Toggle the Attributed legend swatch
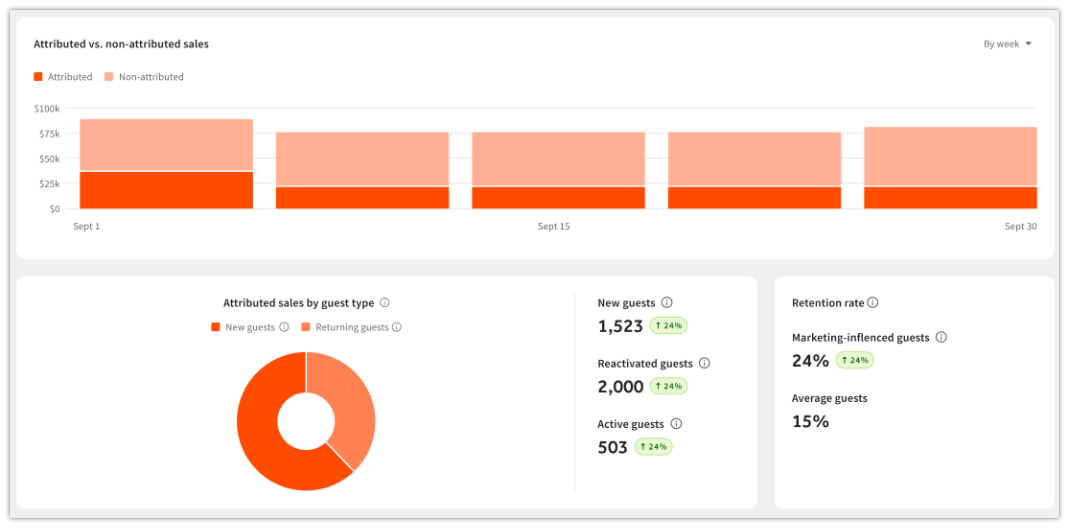Viewport: 1067px width, 528px height. click(x=38, y=77)
